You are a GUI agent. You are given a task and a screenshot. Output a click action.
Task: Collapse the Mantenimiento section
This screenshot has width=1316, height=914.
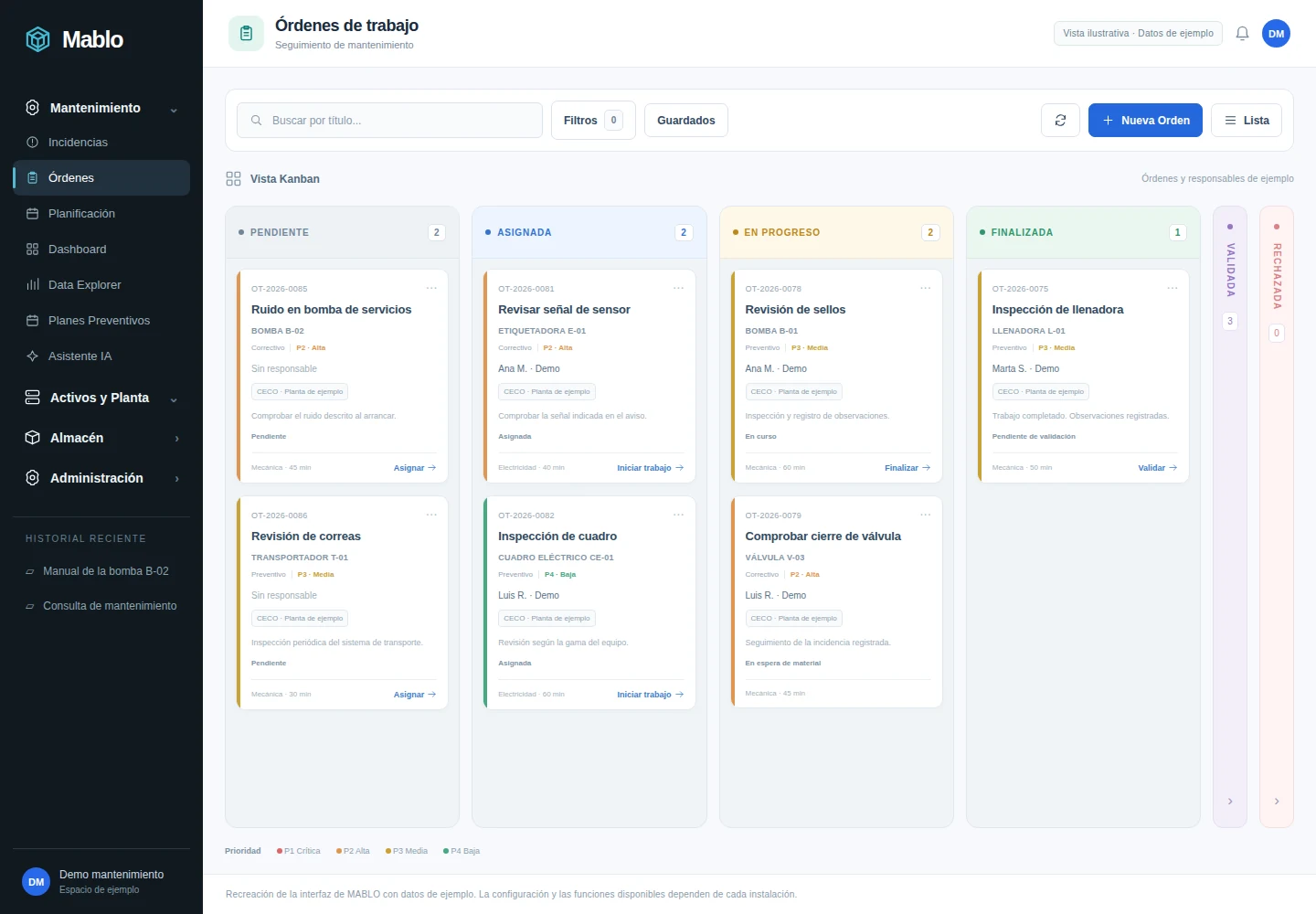pyautogui.click(x=174, y=109)
